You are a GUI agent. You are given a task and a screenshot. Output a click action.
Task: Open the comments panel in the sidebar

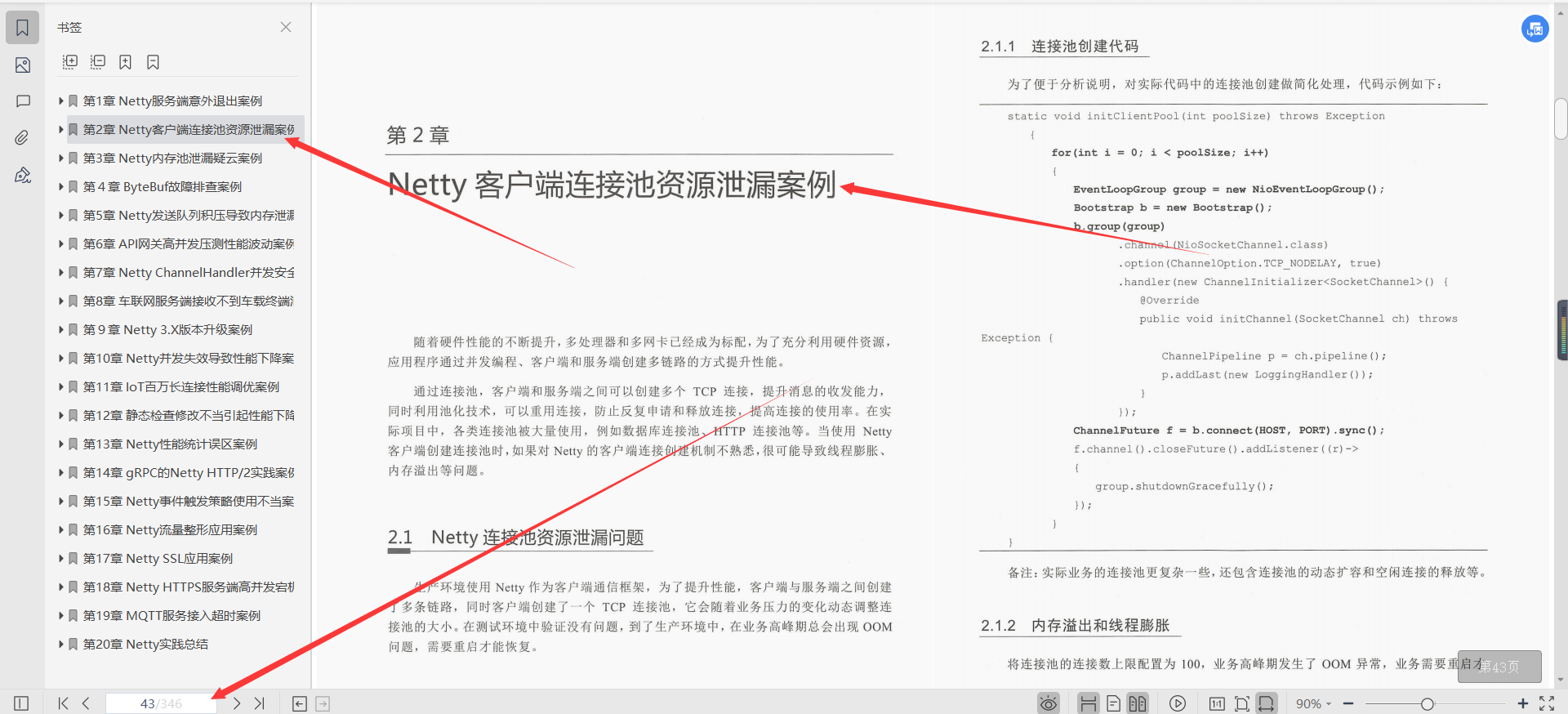pyautogui.click(x=22, y=101)
